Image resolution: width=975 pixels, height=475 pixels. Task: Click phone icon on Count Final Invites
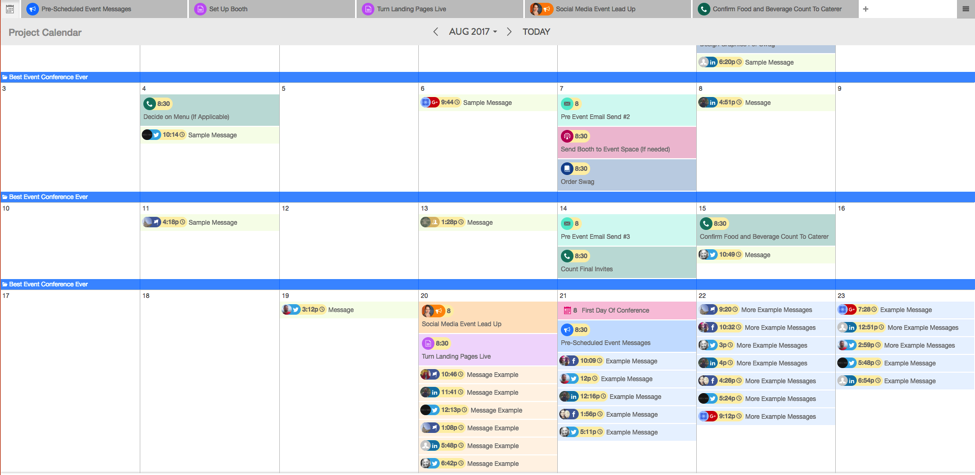[567, 256]
